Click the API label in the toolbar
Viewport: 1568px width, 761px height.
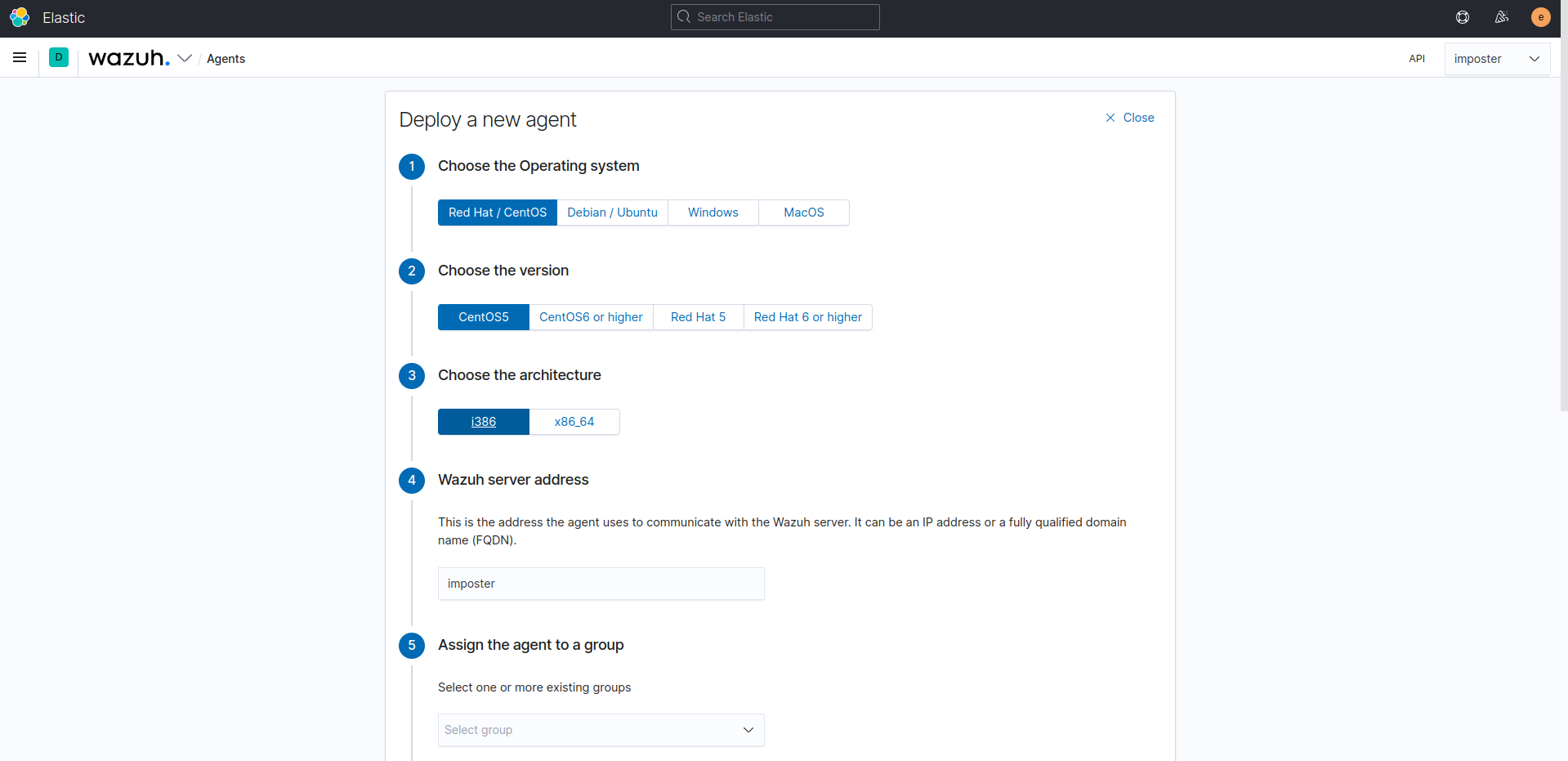1418,58
